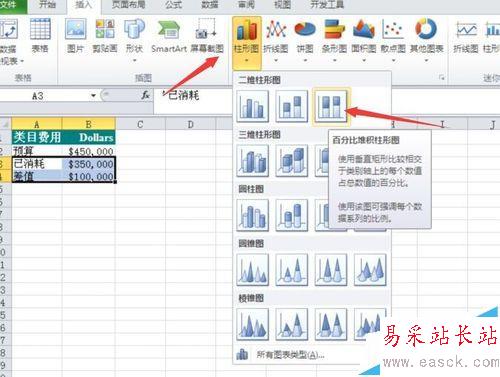Choose stacked cone chart under 圆锥图
Screen dimensions: 500x377
(x=292, y=270)
